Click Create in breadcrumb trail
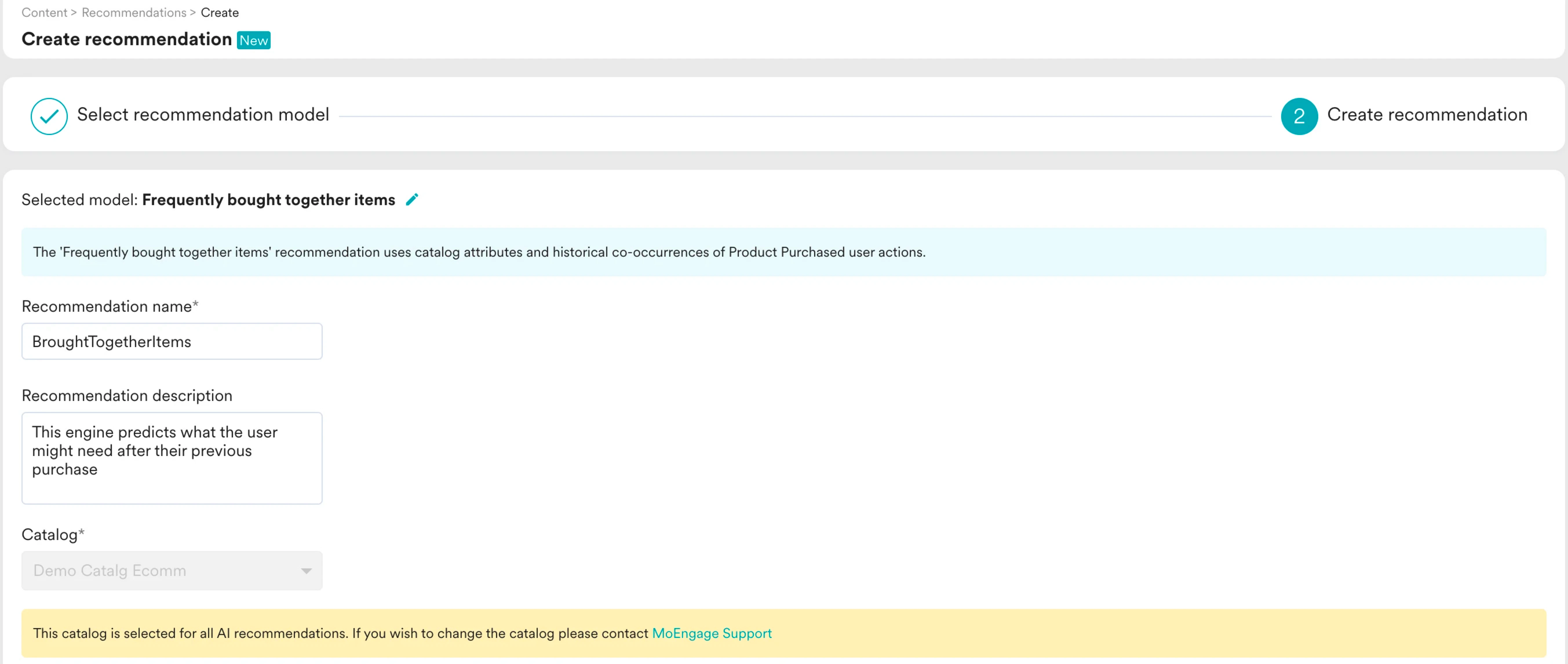This screenshot has height=664, width=1568. coord(220,12)
